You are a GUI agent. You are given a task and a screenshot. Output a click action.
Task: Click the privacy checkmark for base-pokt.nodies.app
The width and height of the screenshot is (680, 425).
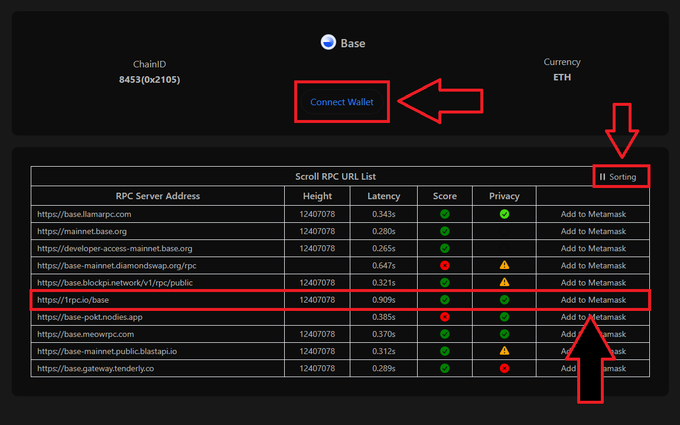(x=504, y=317)
